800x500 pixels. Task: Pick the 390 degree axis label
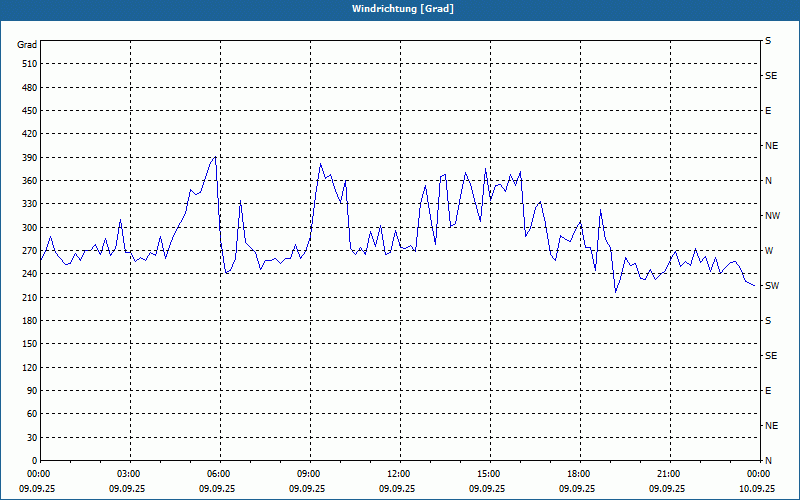pyautogui.click(x=30, y=157)
